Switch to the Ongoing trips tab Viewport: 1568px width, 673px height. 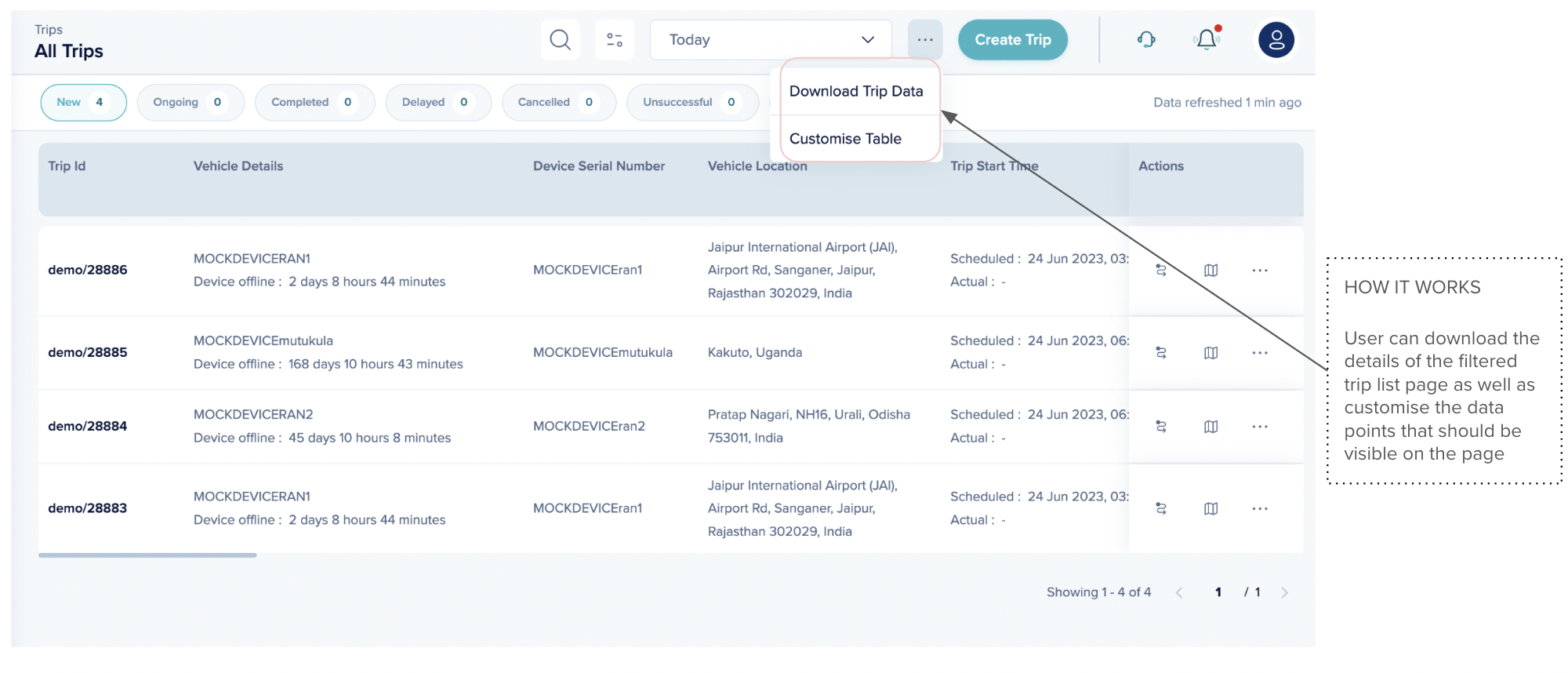pyautogui.click(x=190, y=103)
